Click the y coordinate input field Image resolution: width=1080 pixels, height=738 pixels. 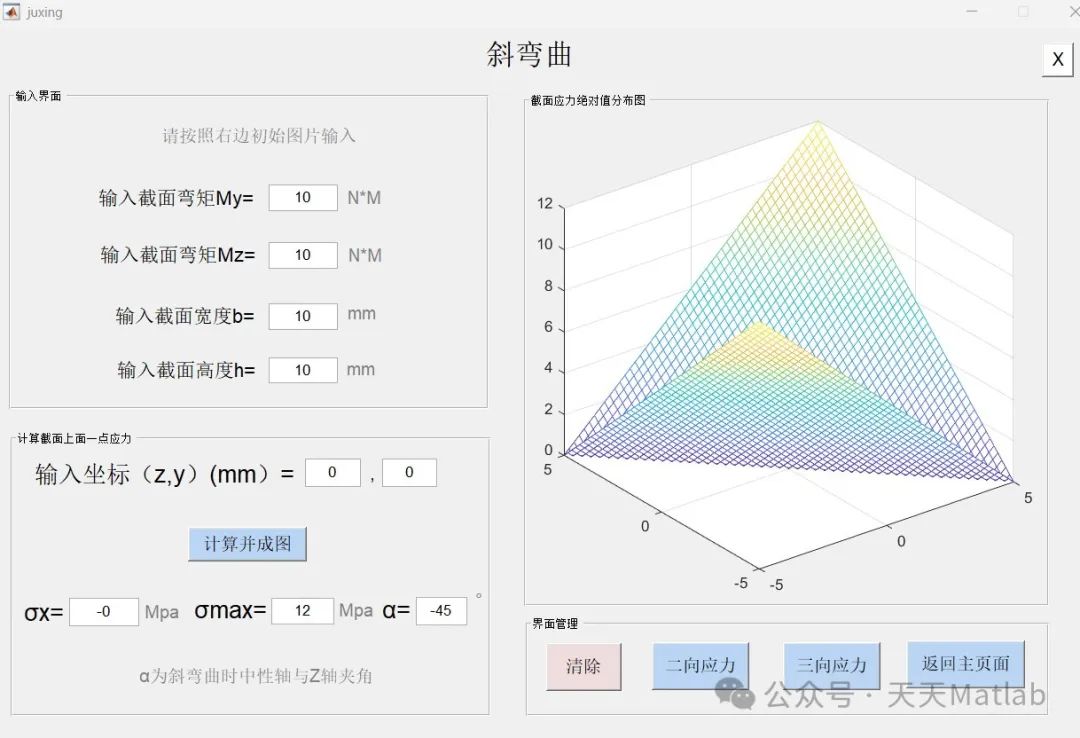point(409,473)
